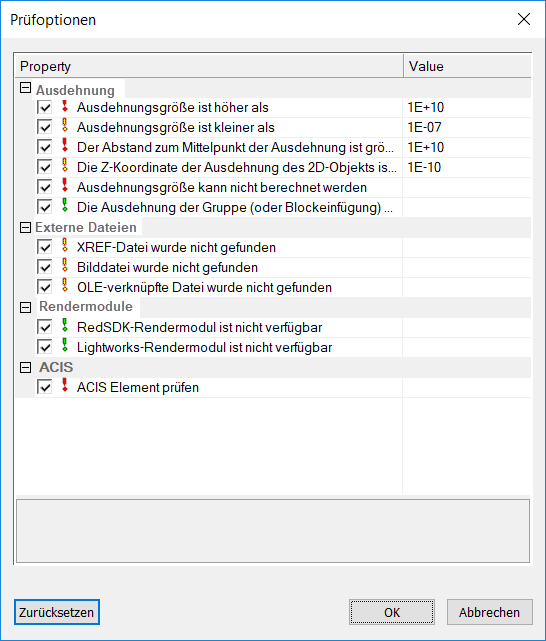546x641 pixels.
Task: Uncheck 'Ausdehnungsgröße kann nicht berechnet werden'
Action: [45, 188]
